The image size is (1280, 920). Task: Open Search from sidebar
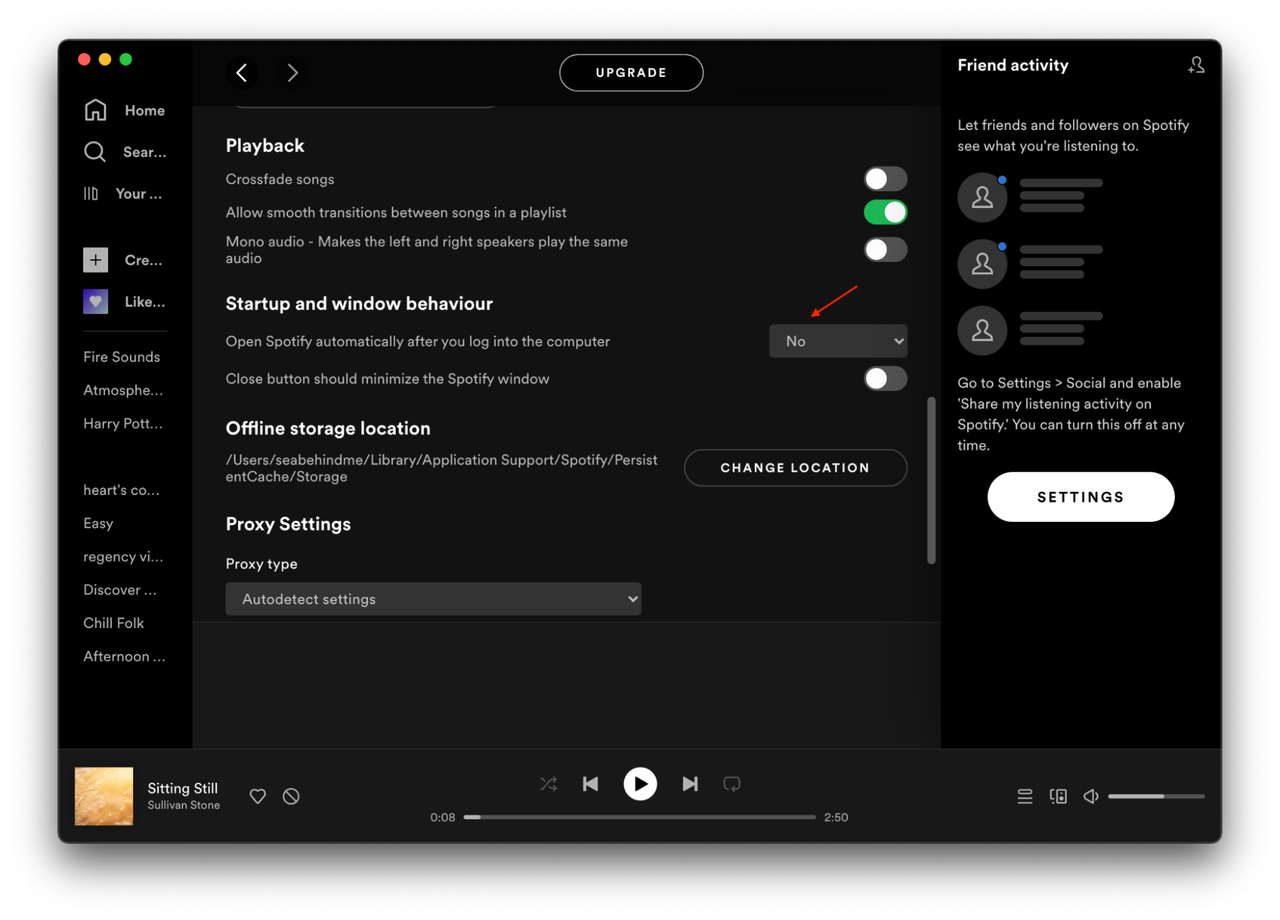124,152
